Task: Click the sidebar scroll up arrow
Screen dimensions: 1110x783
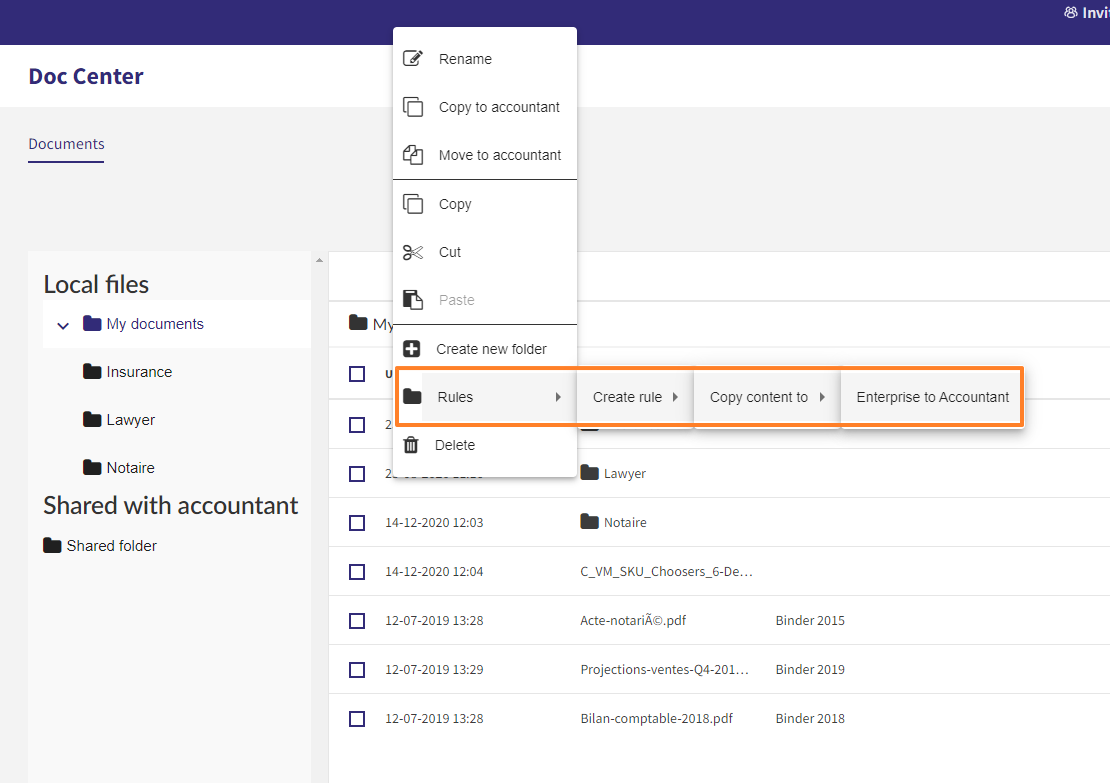Action: click(x=319, y=261)
